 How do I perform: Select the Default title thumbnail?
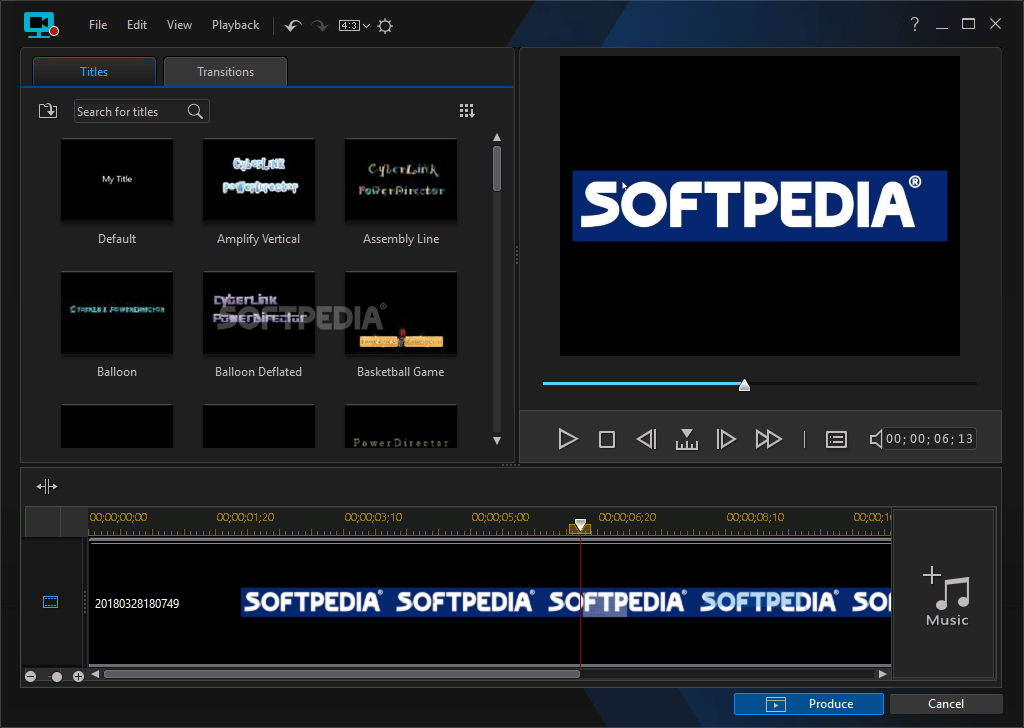tap(117, 180)
